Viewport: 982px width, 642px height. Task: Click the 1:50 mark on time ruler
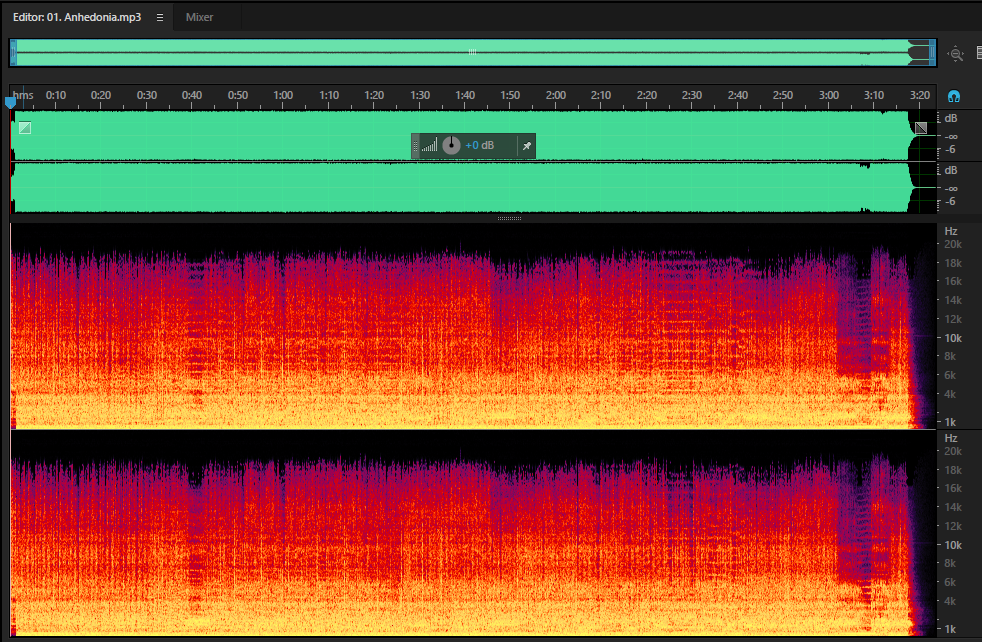510,95
